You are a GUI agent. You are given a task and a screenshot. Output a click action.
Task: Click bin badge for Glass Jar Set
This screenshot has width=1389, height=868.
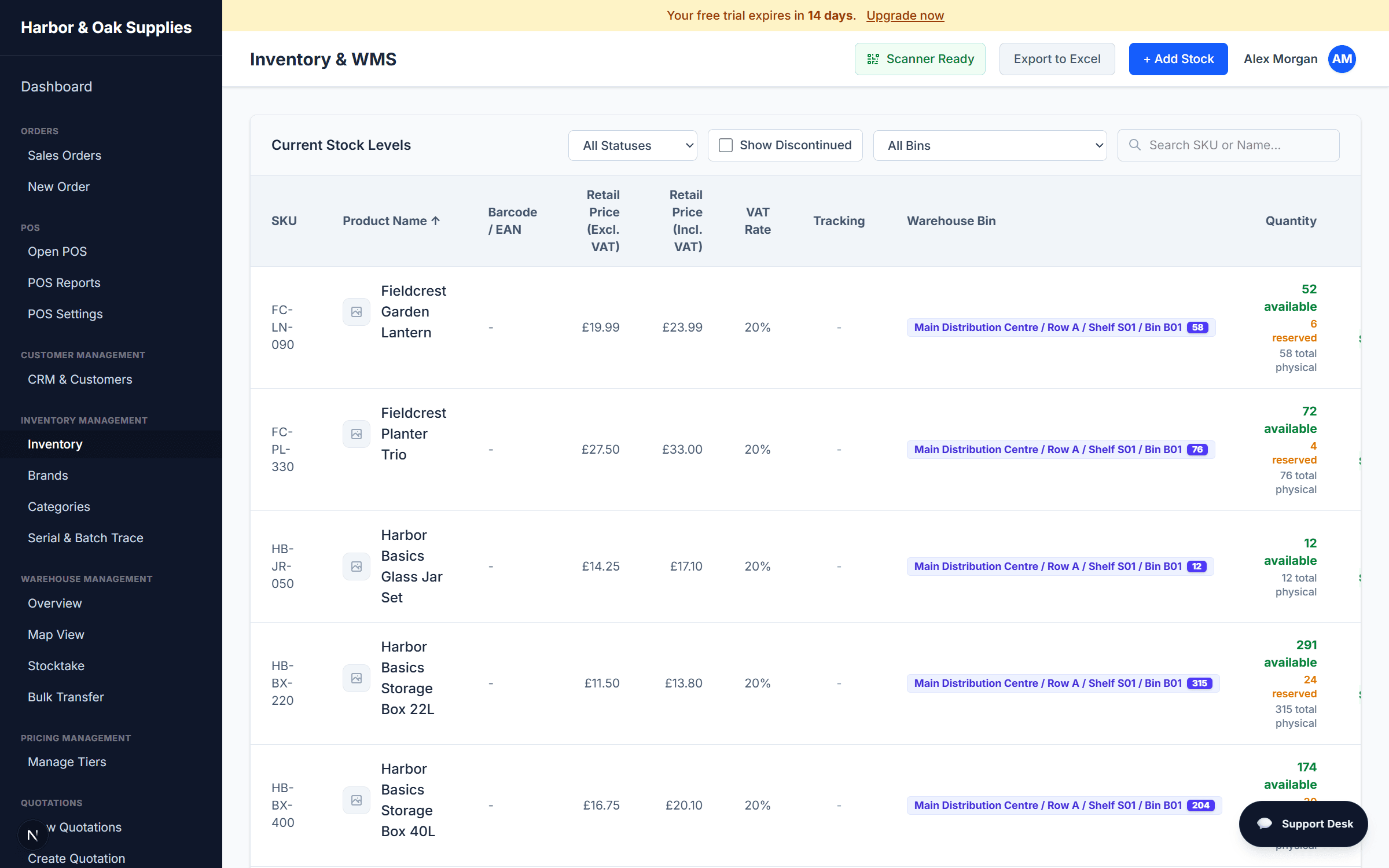[1060, 566]
